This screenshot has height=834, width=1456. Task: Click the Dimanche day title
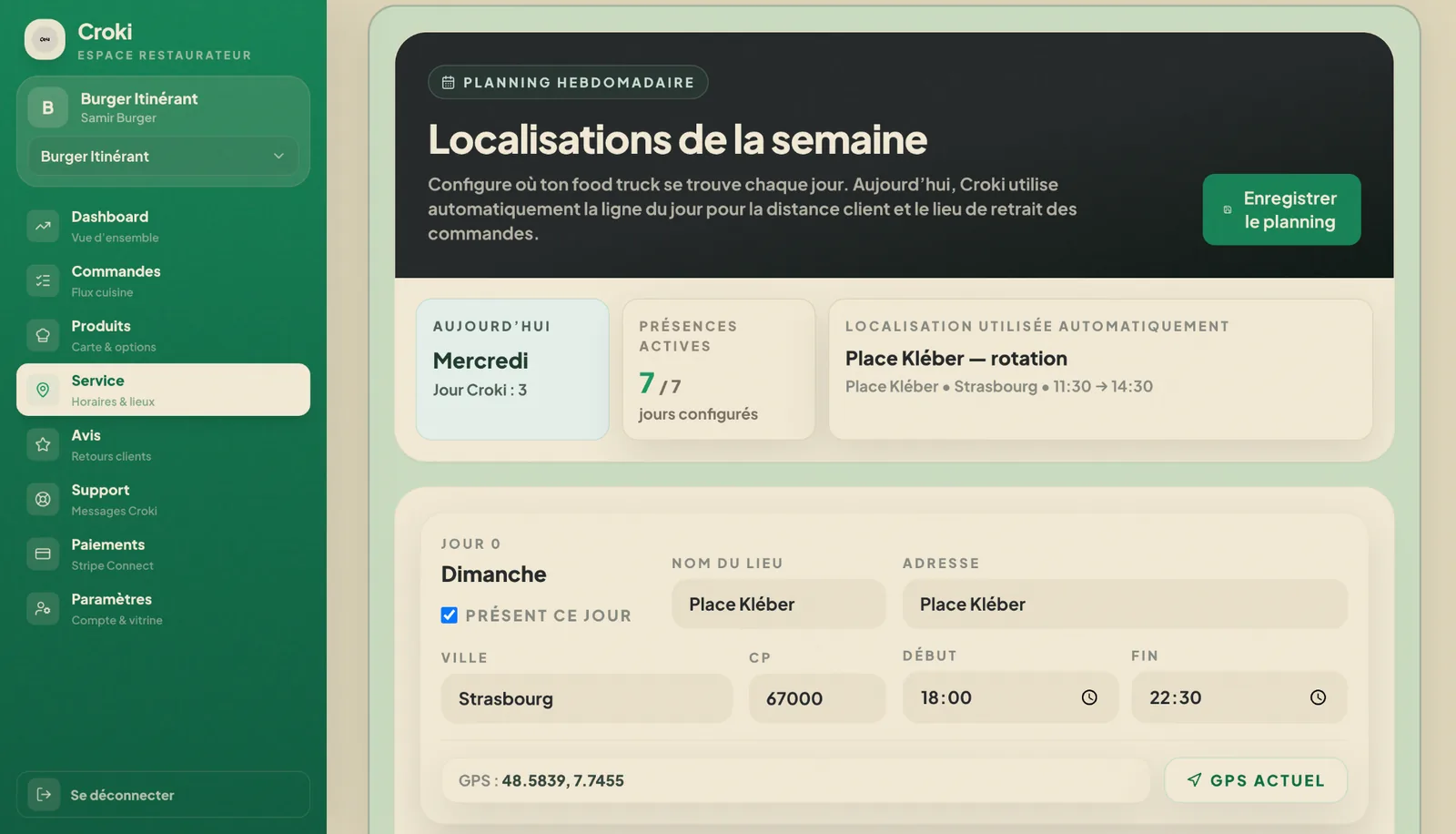point(494,575)
